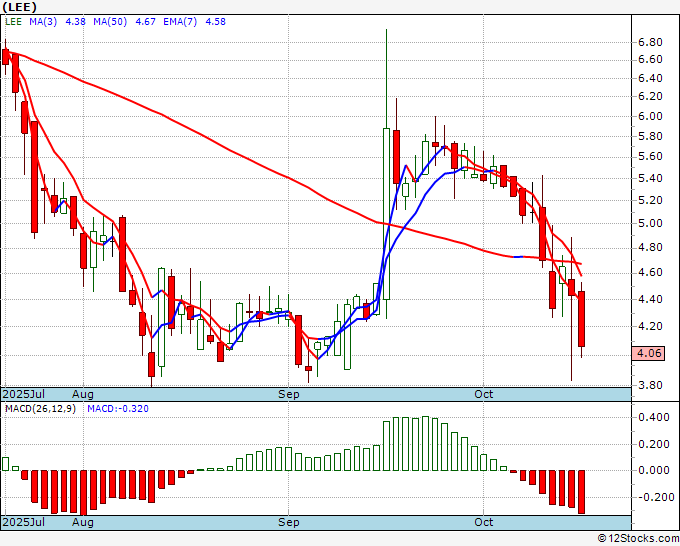Click the 6.40 price axis label

click(x=650, y=78)
